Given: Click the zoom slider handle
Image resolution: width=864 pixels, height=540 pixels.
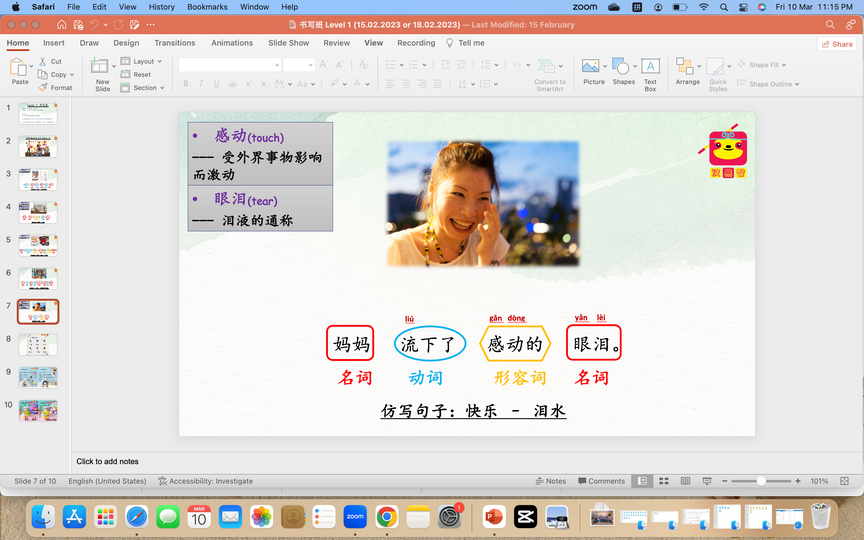Looking at the screenshot, I should pos(760,481).
